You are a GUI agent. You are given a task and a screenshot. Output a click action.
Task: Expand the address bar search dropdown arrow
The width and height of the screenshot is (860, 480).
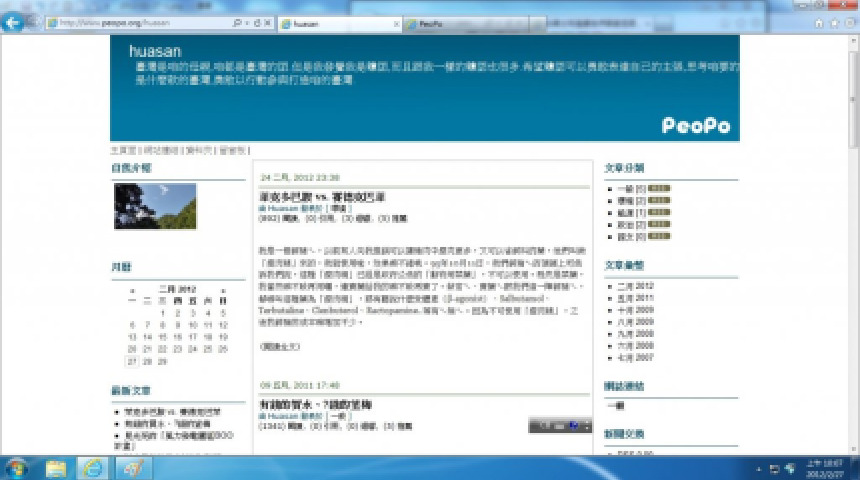click(246, 22)
